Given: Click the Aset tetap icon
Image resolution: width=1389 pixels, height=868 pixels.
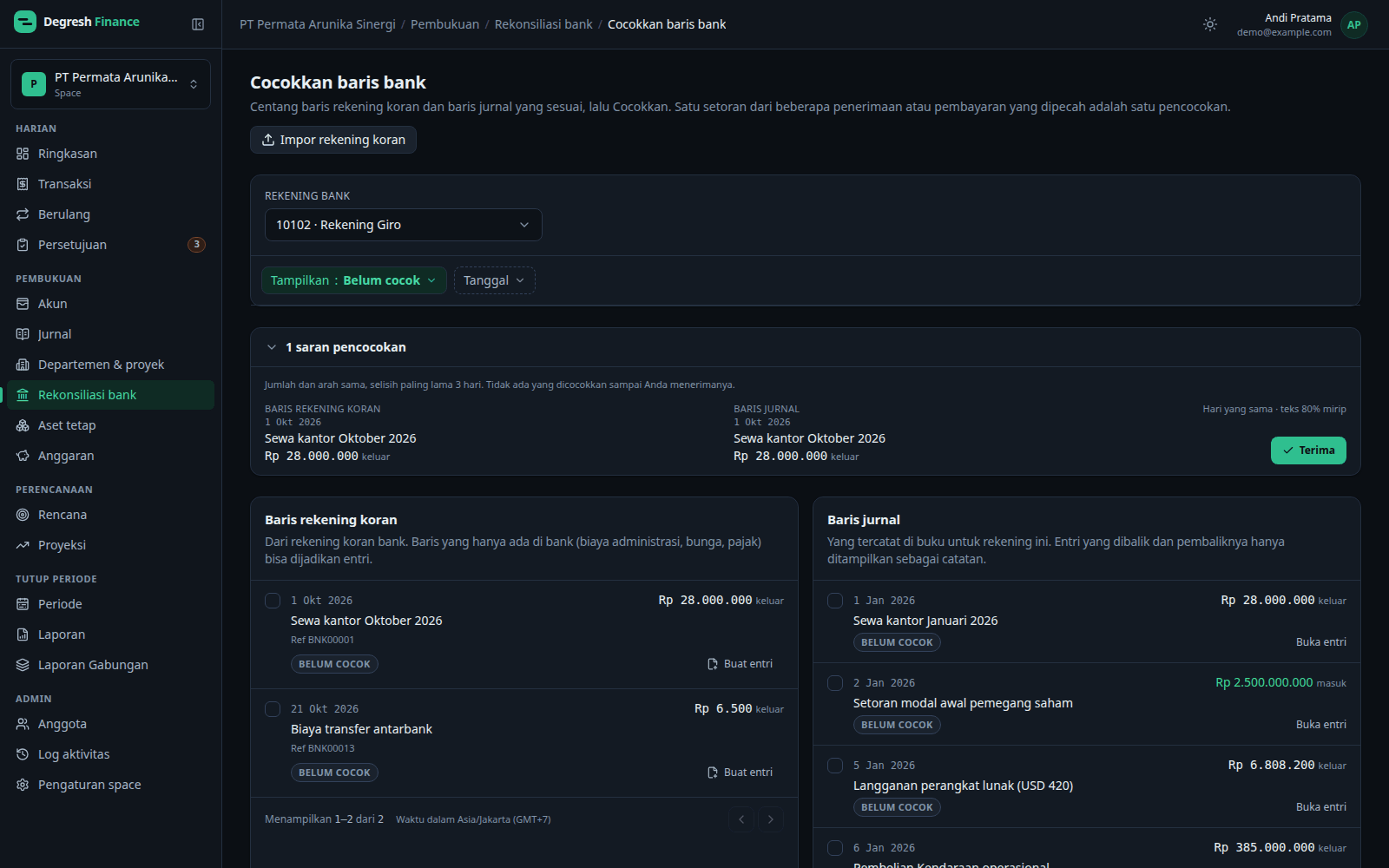Looking at the screenshot, I should (23, 425).
